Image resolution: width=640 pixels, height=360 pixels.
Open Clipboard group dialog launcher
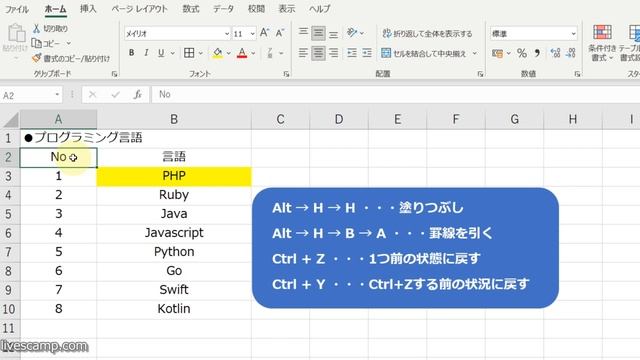(114, 74)
